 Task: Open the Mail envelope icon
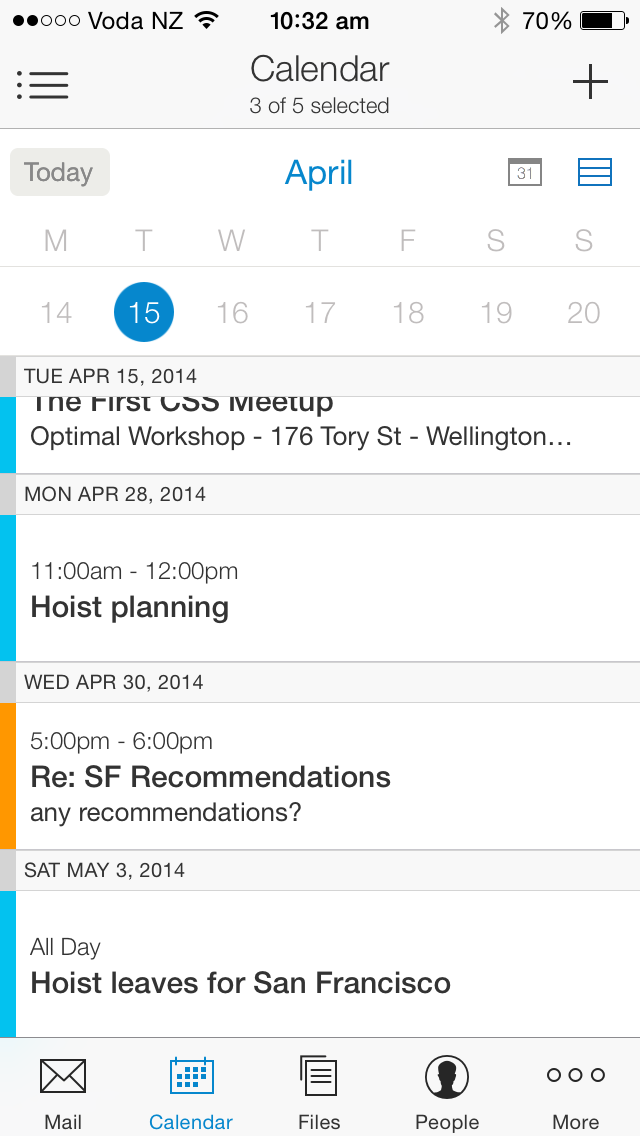coord(63,1077)
